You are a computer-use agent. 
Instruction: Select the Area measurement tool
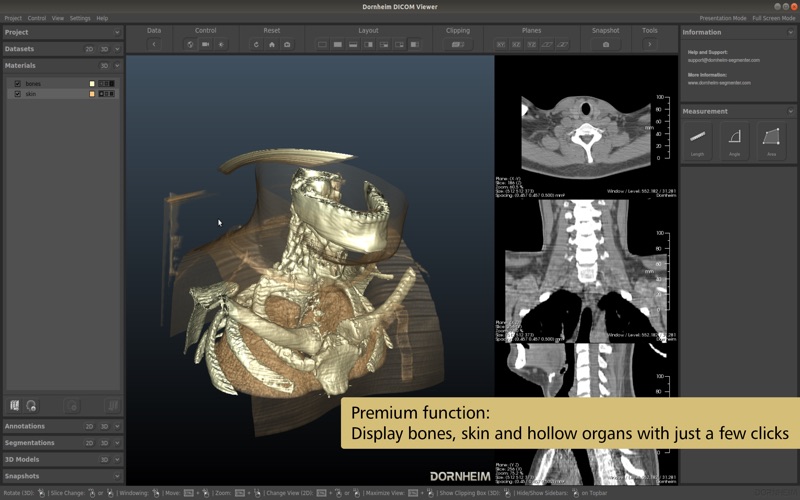tap(771, 138)
